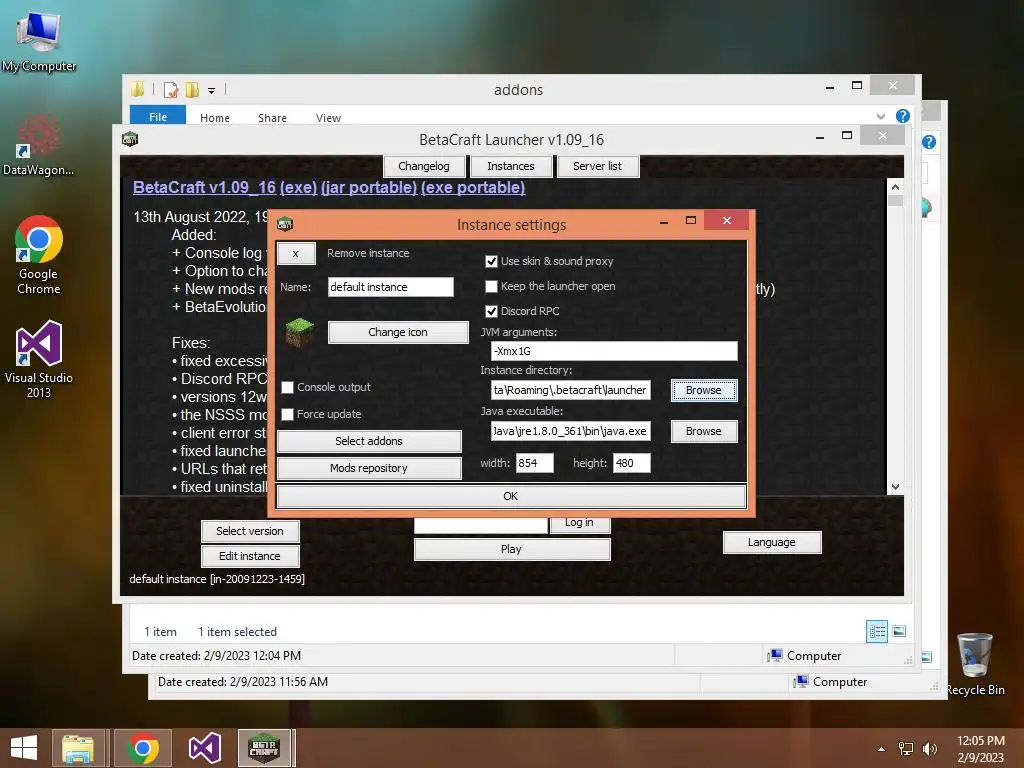1024x768 pixels.
Task: Click Select version button
Action: [250, 531]
